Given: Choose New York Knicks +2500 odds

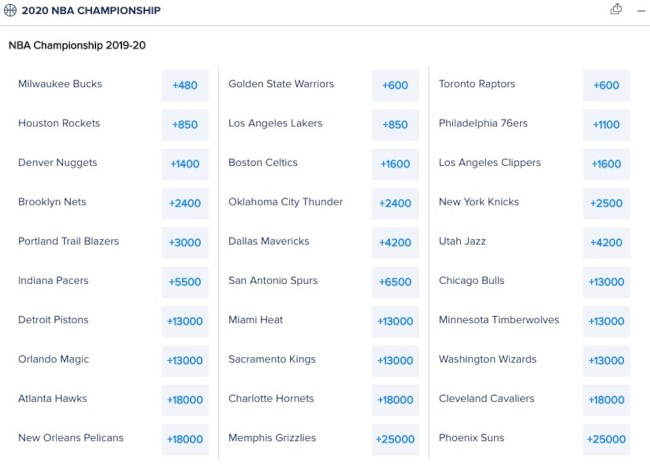Looking at the screenshot, I should point(606,203).
